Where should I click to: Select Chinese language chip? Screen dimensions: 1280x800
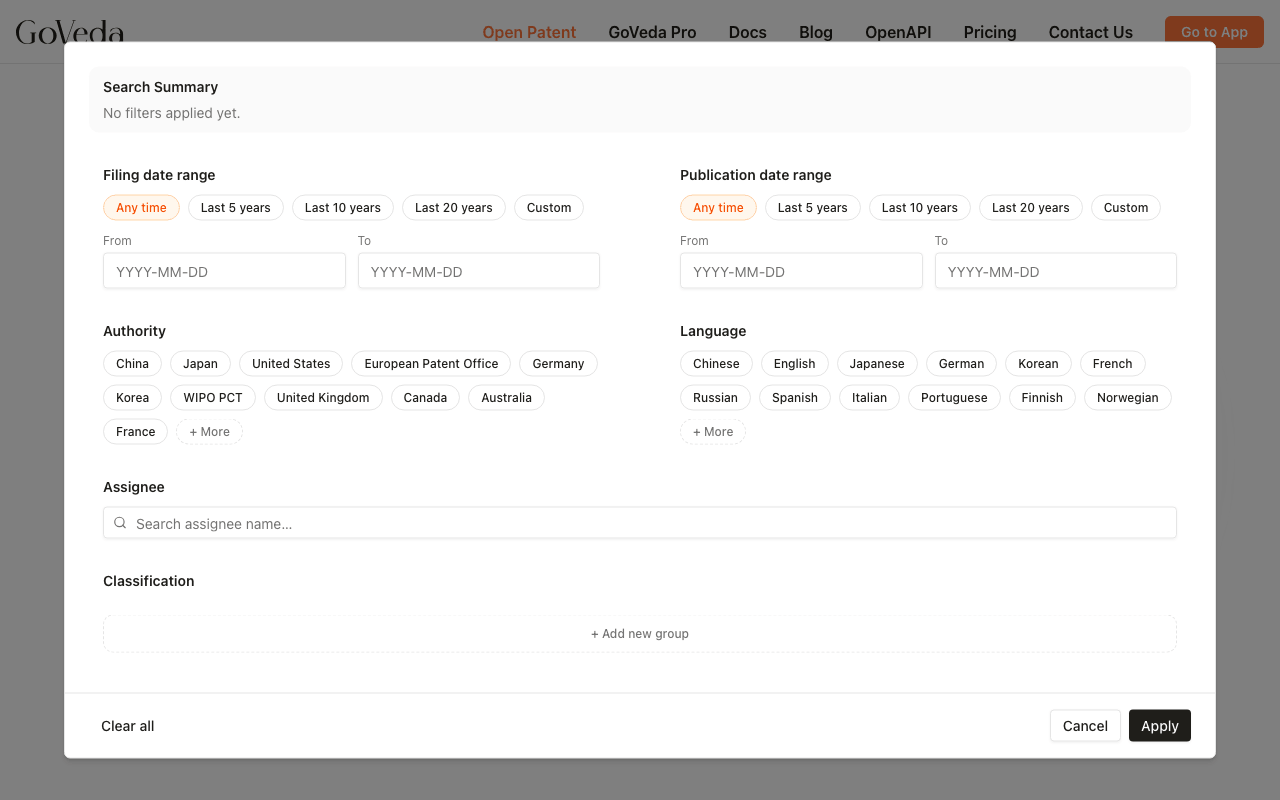click(716, 364)
